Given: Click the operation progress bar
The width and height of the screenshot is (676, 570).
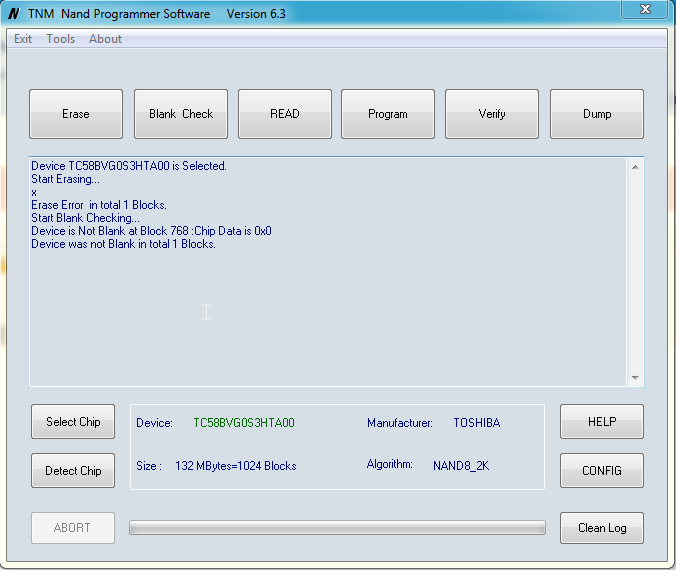Looking at the screenshot, I should point(337,528).
